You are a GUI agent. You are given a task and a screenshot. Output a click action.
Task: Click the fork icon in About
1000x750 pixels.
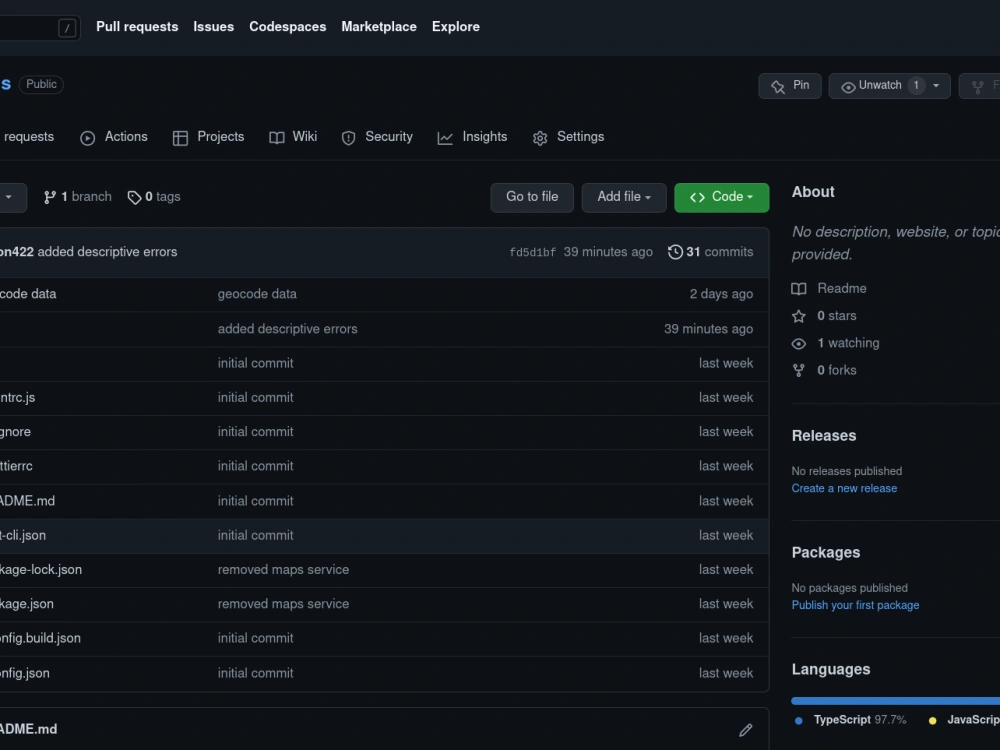tap(798, 371)
